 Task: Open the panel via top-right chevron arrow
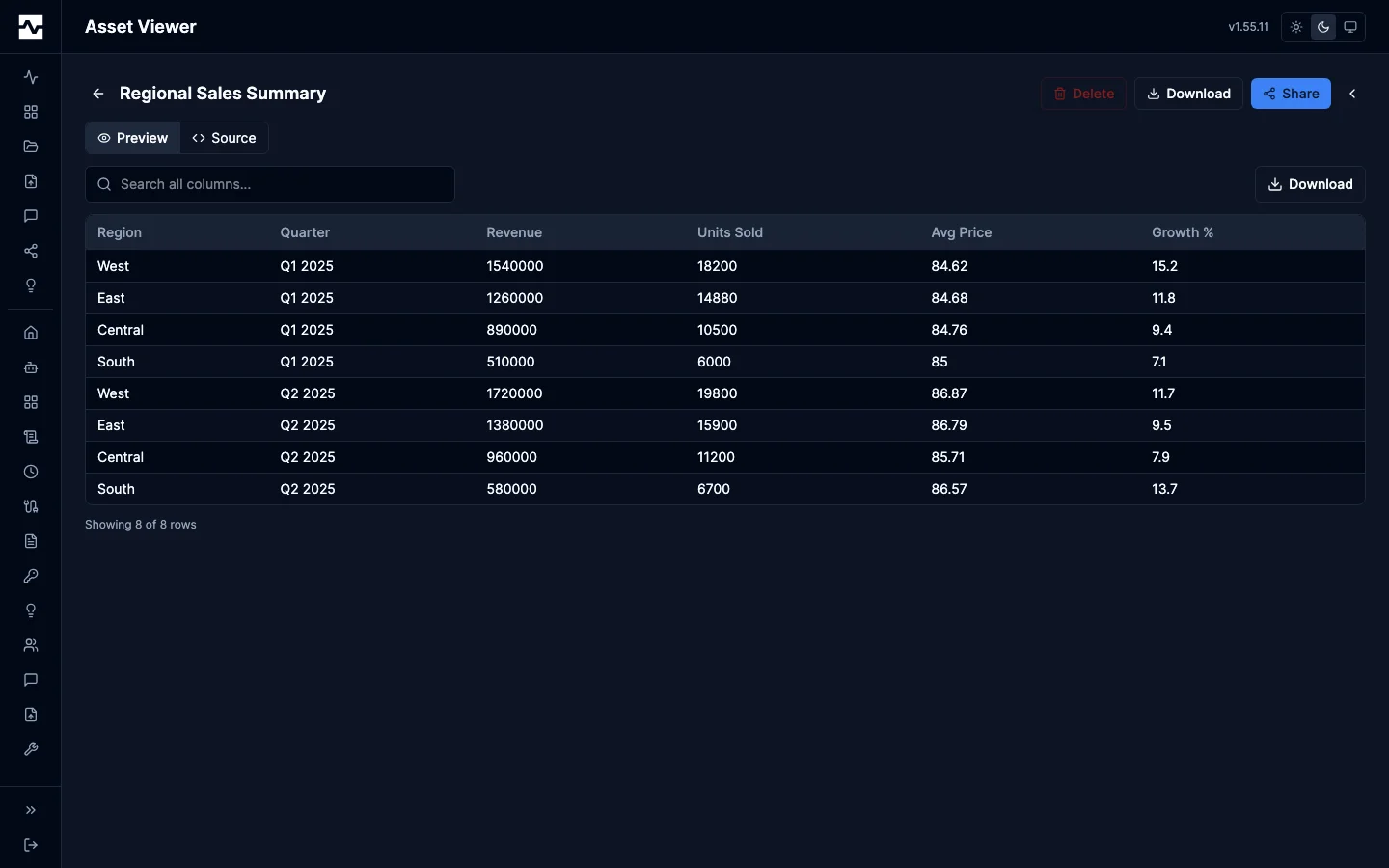click(1352, 94)
